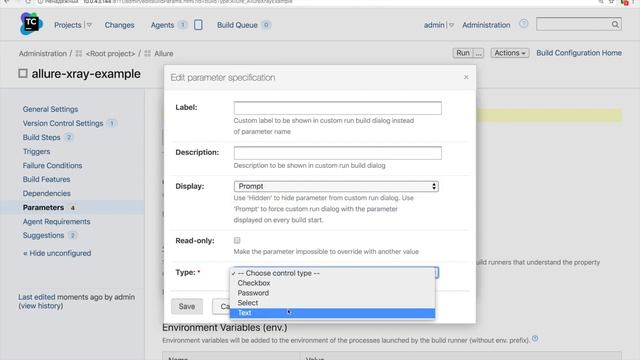The height and width of the screenshot is (360, 640).
Task: Open Build Configuration Home link
Action: point(579,53)
